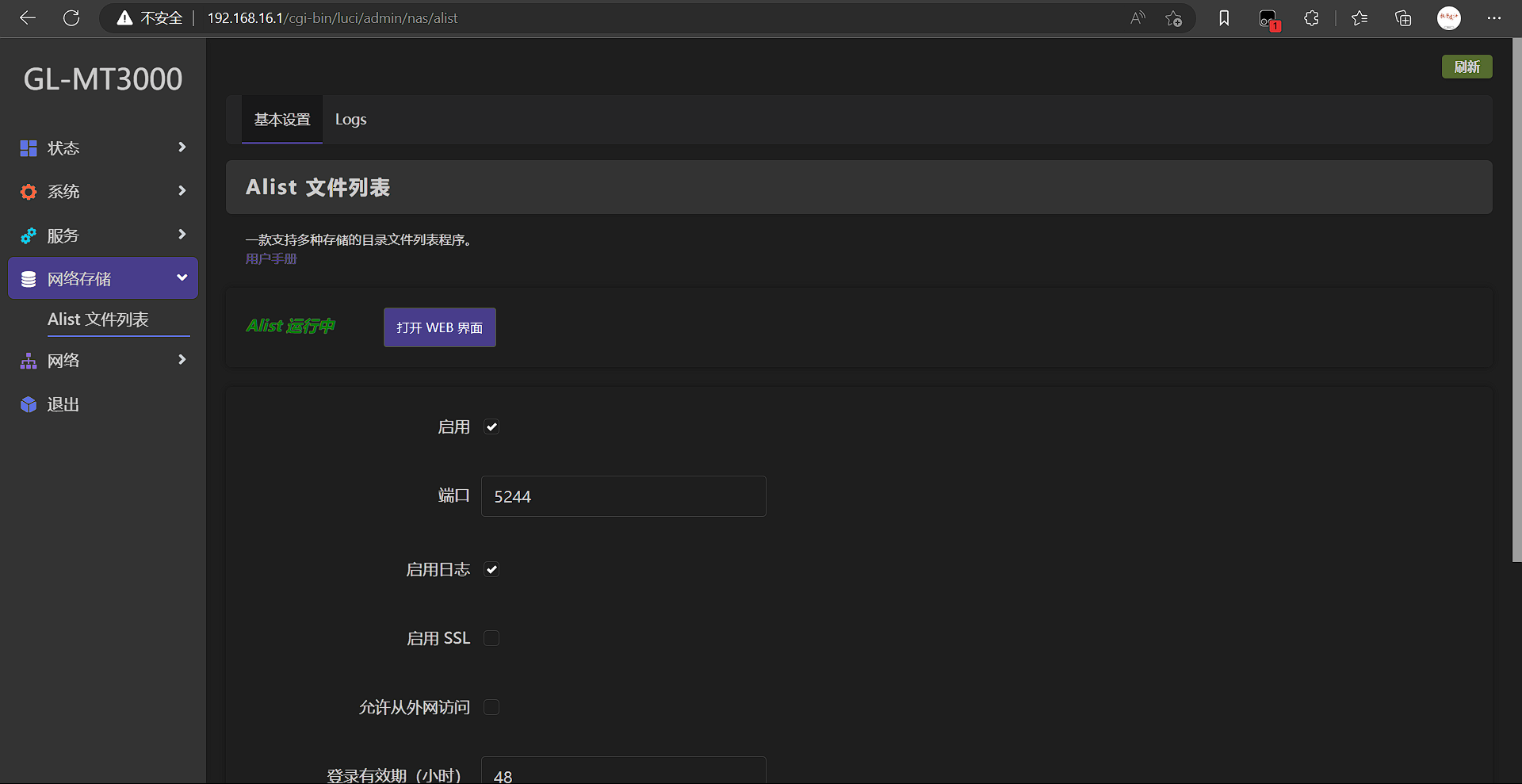Expand the 状态 sidebar menu

103,148
